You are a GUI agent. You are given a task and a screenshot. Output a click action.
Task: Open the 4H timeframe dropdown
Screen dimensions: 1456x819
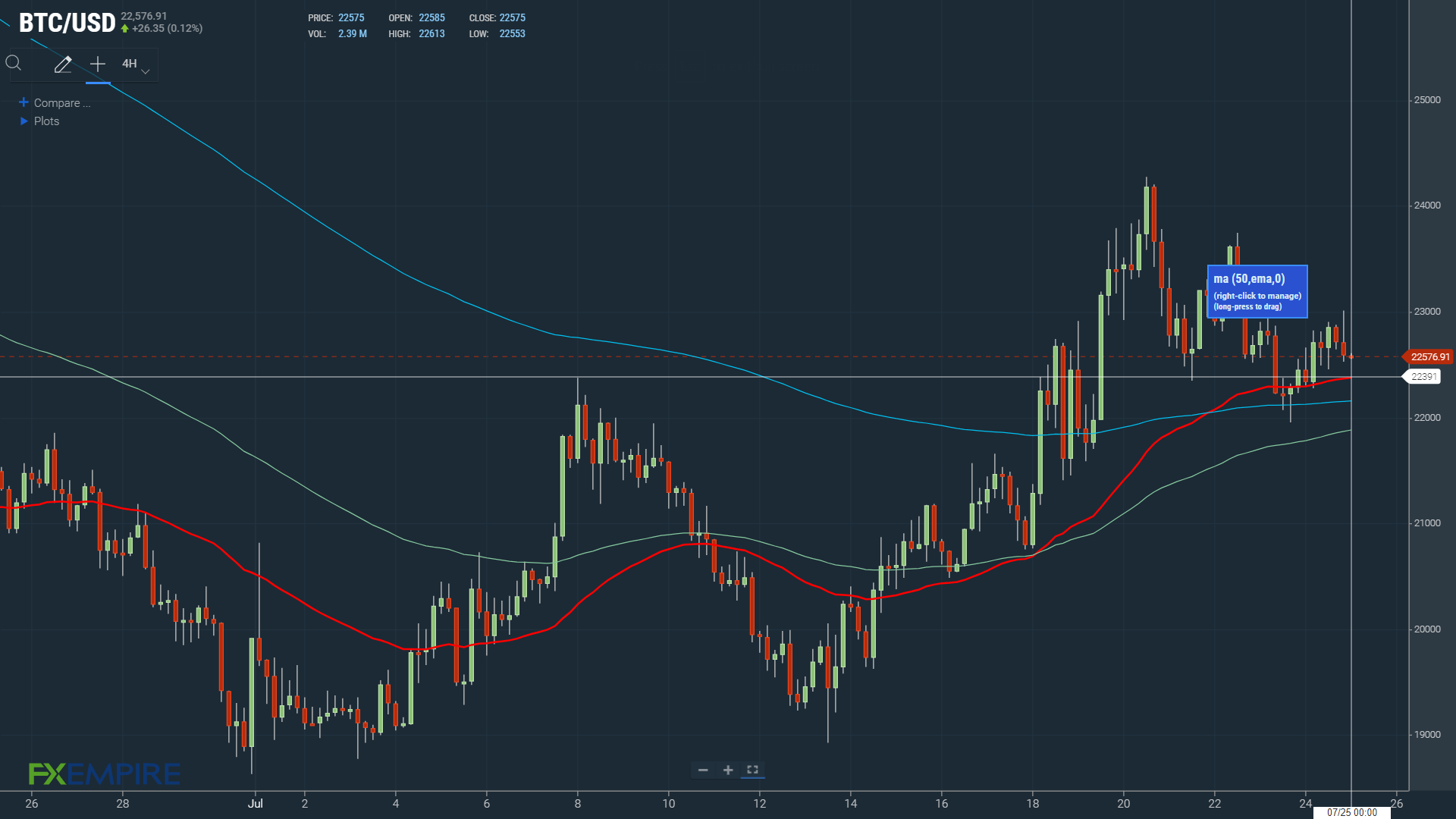[136, 64]
